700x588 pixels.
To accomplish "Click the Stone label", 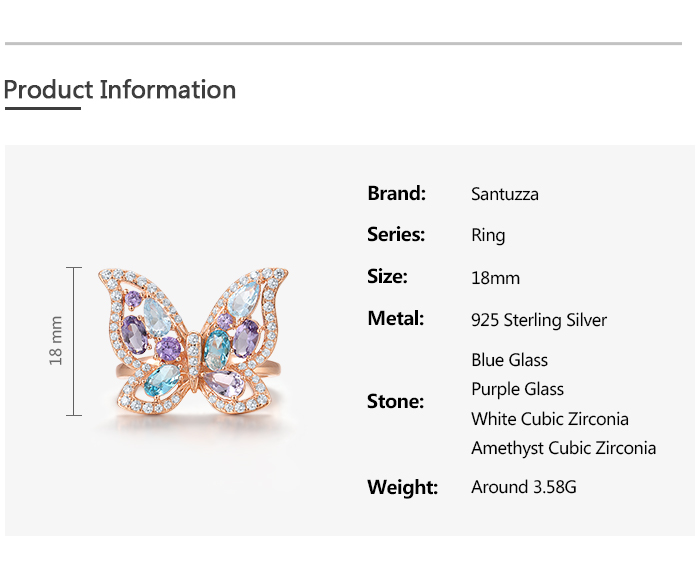I will [x=396, y=402].
